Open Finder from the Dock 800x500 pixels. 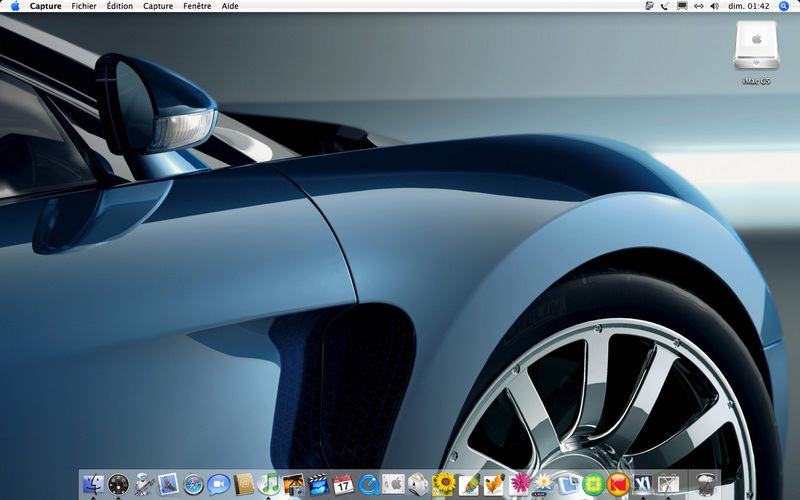93,484
